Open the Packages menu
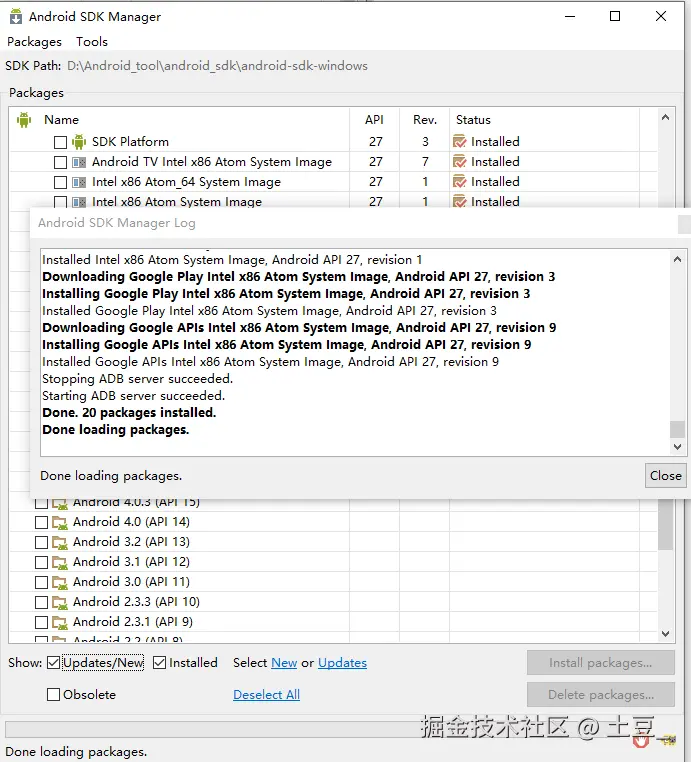This screenshot has height=762, width=691. [34, 42]
